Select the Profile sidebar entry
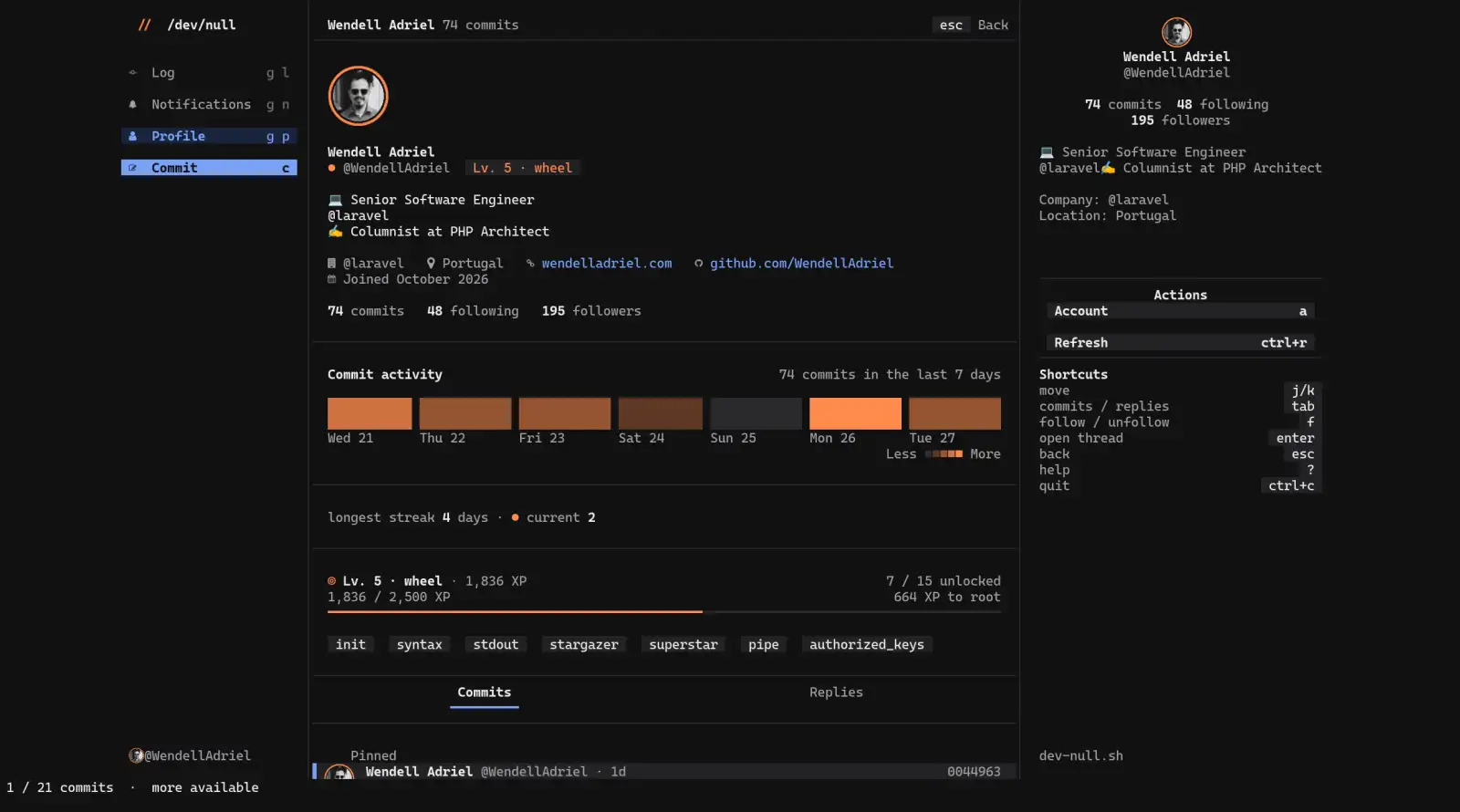The height and width of the screenshot is (812, 1460). coord(209,136)
